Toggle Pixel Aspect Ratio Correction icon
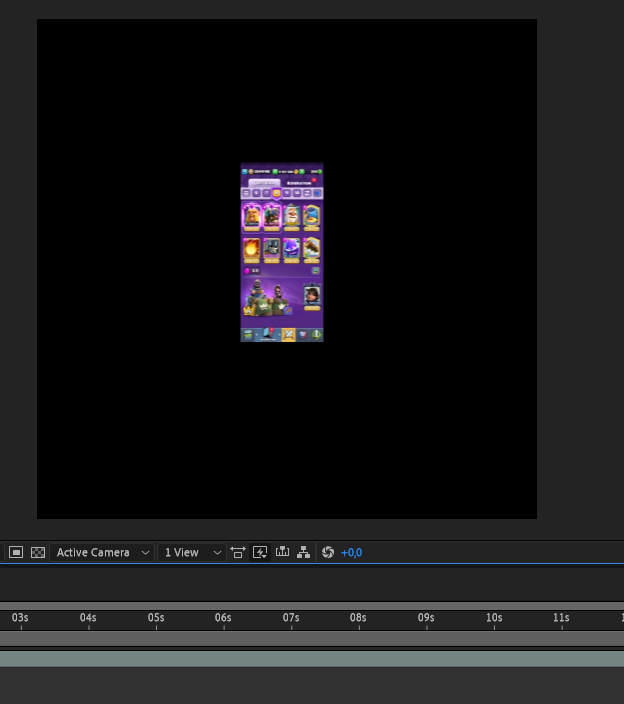Screen dimensions: 624x704 [x=238, y=552]
